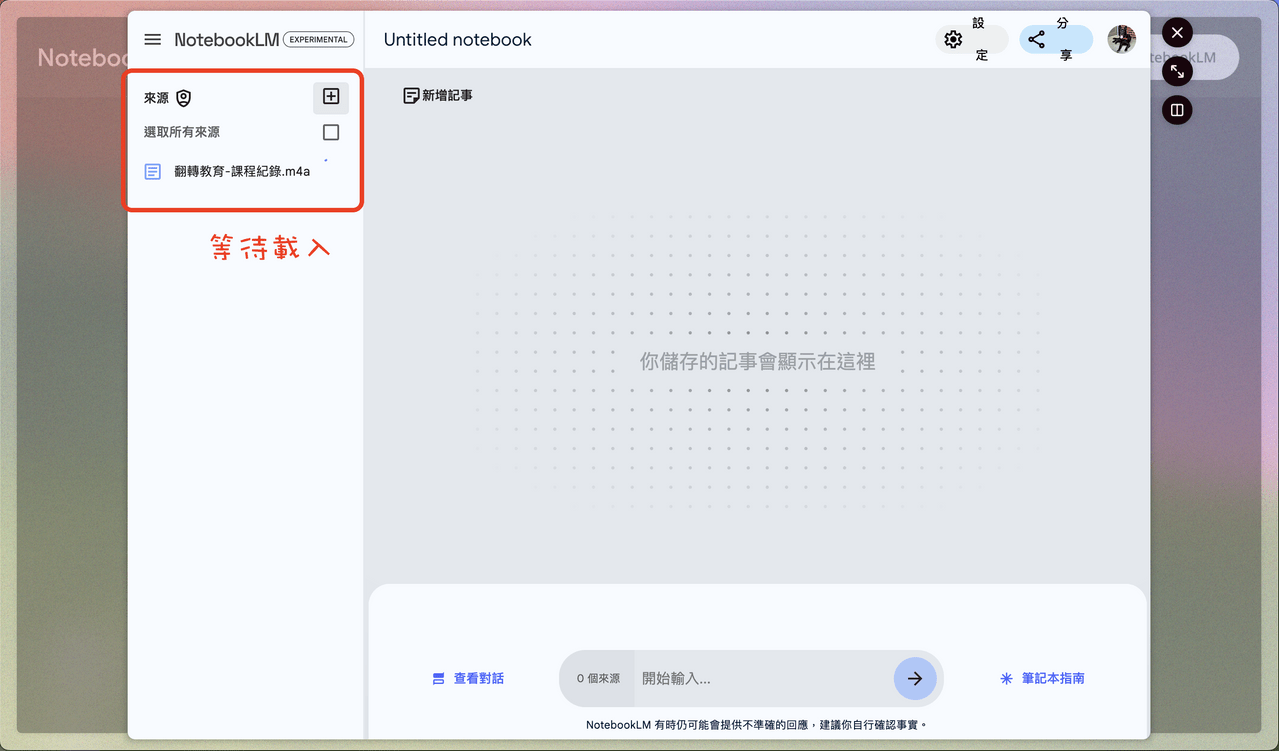This screenshot has width=1279, height=751.
Task: Click the Untitled notebook title
Action: [458, 40]
